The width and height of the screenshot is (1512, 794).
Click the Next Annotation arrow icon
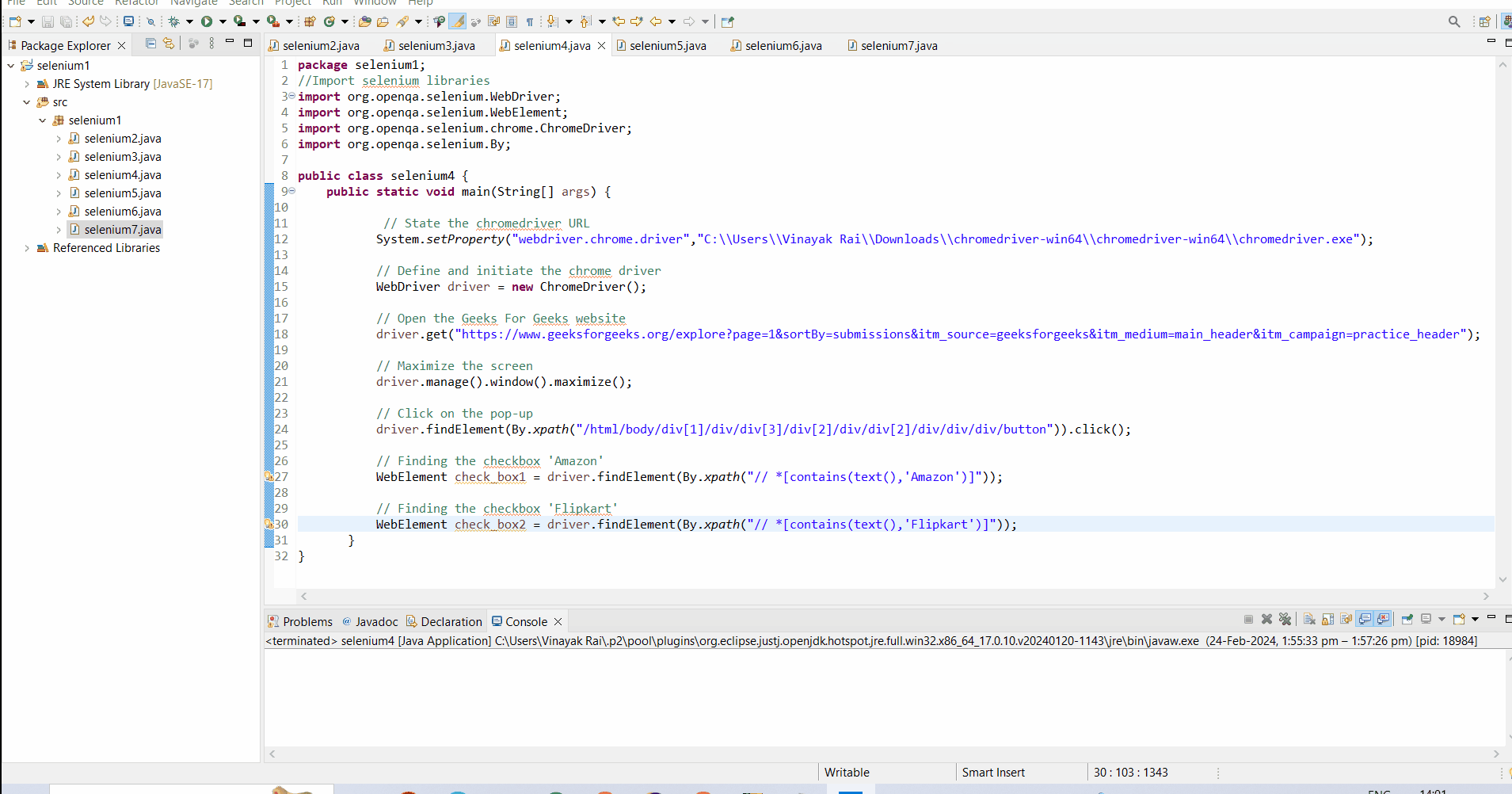coord(552,21)
